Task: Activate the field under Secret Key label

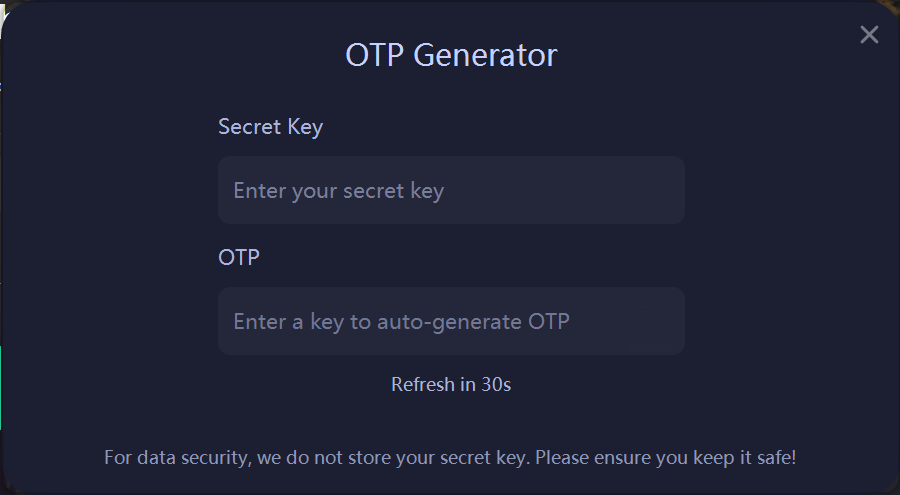Action: 451,190
